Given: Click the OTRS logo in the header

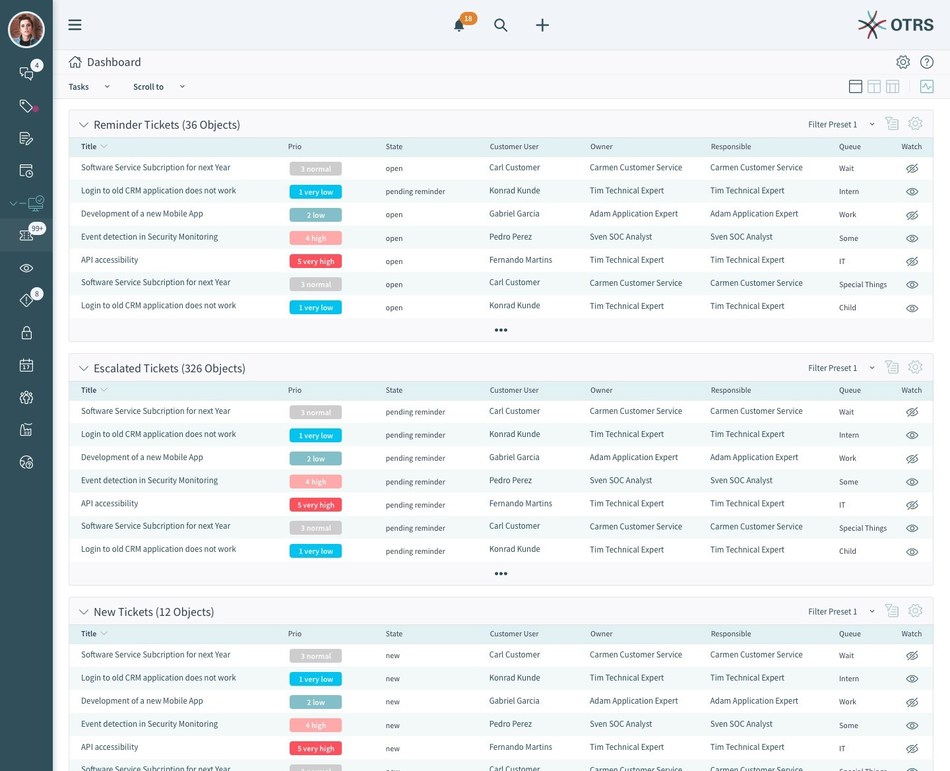Looking at the screenshot, I should click(x=895, y=24).
